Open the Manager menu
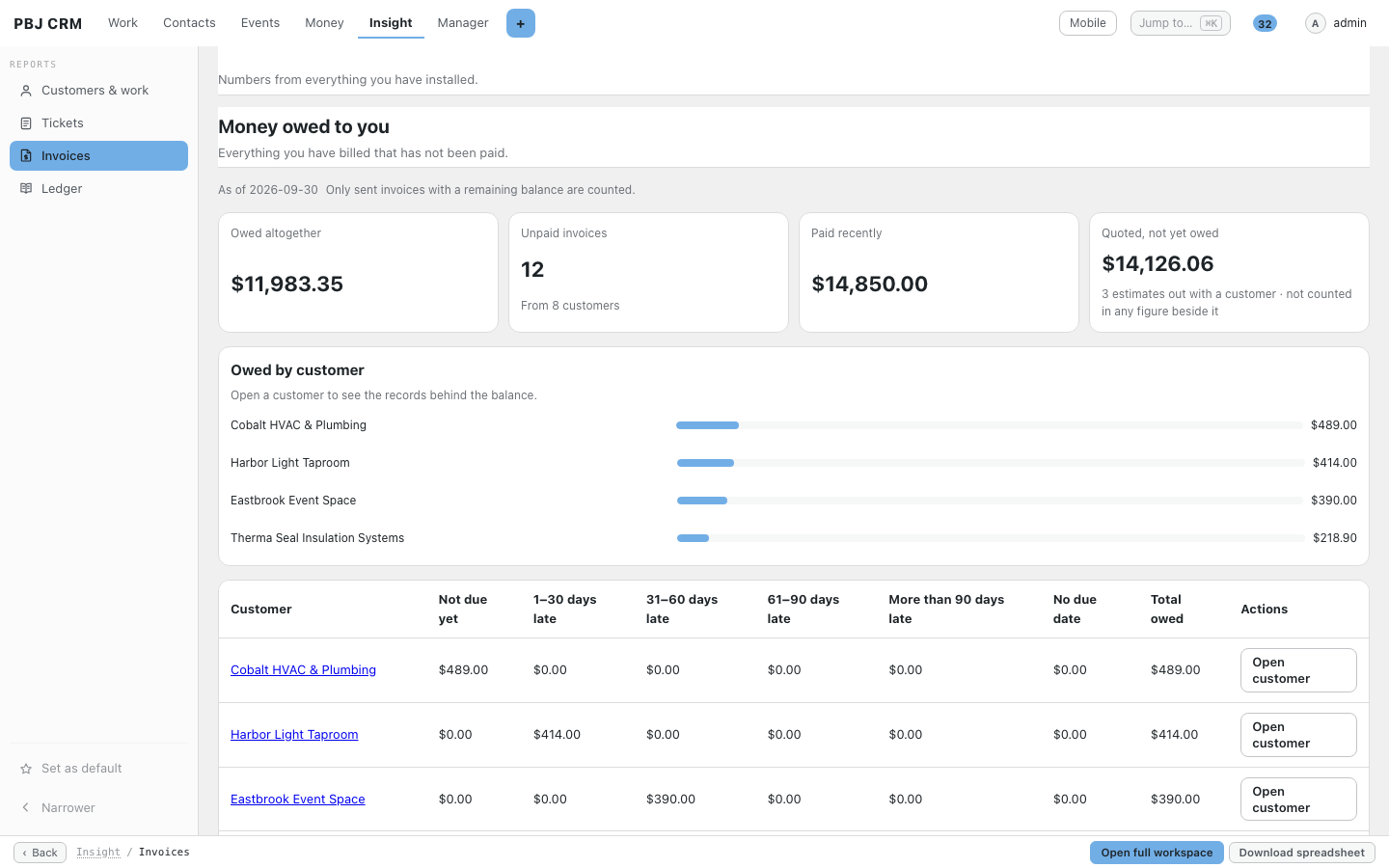Screen dimensions: 1389x868 [463, 23]
